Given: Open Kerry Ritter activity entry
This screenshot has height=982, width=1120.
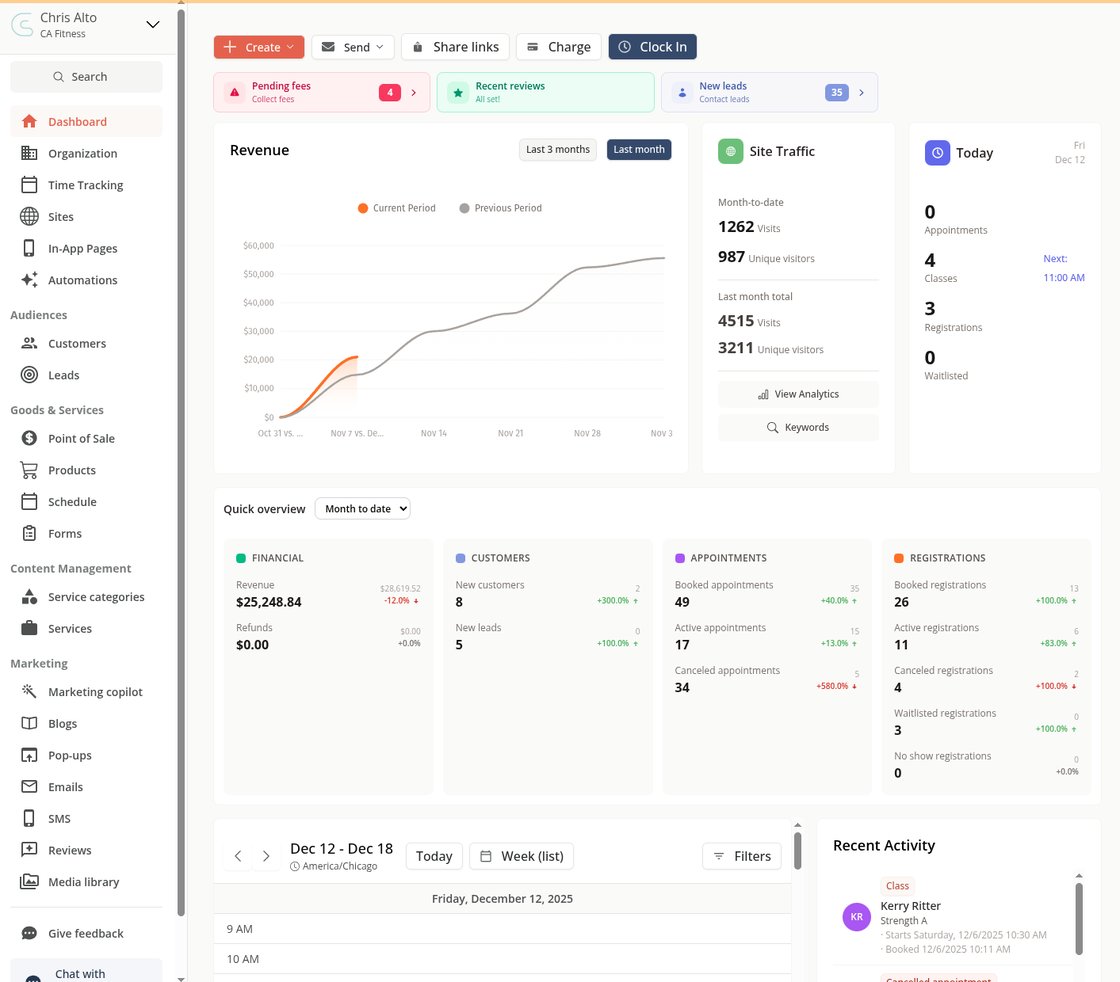Looking at the screenshot, I should (953, 917).
